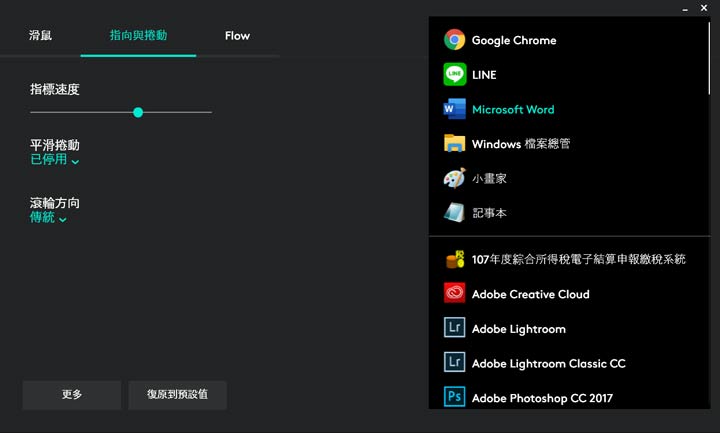Click the 指標速度 slider handle
720x433 pixels.
click(138, 112)
